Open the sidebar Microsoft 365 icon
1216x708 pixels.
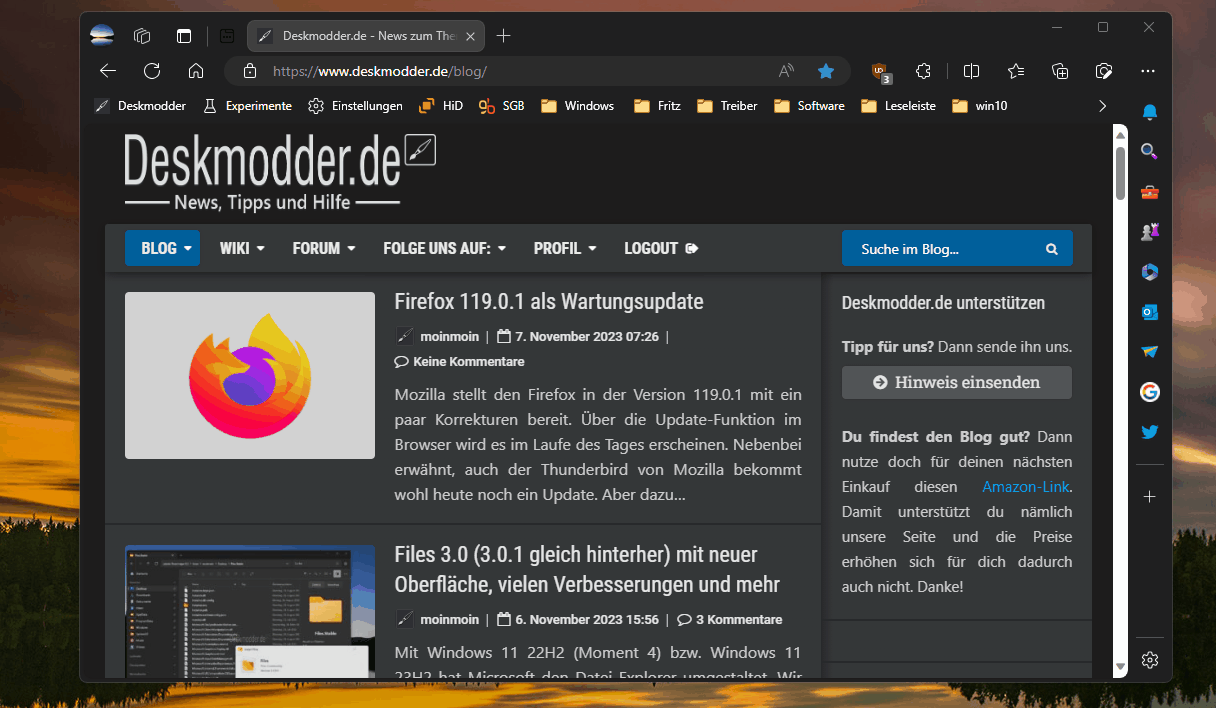pos(1150,272)
